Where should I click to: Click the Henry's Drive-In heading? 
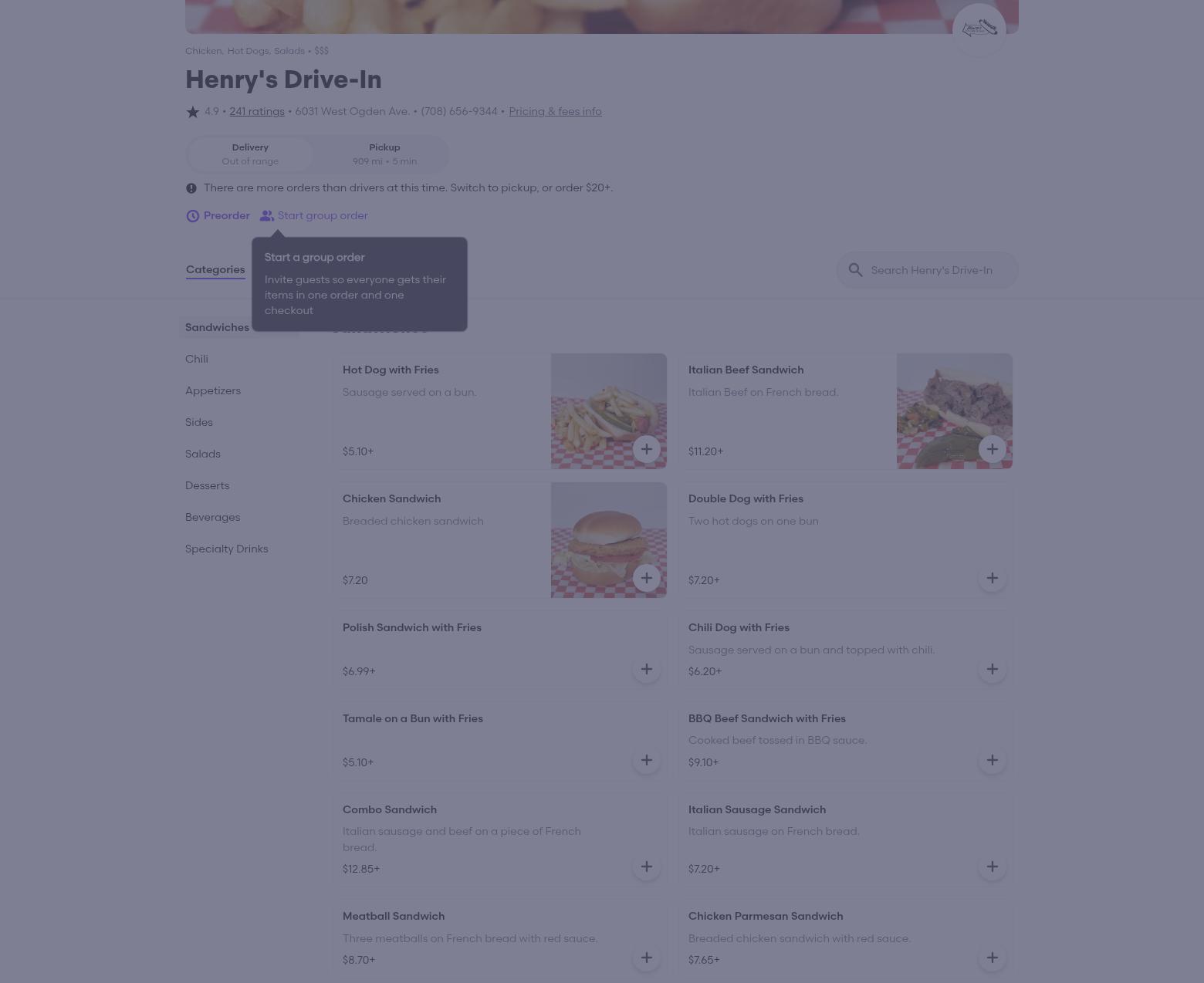point(283,79)
